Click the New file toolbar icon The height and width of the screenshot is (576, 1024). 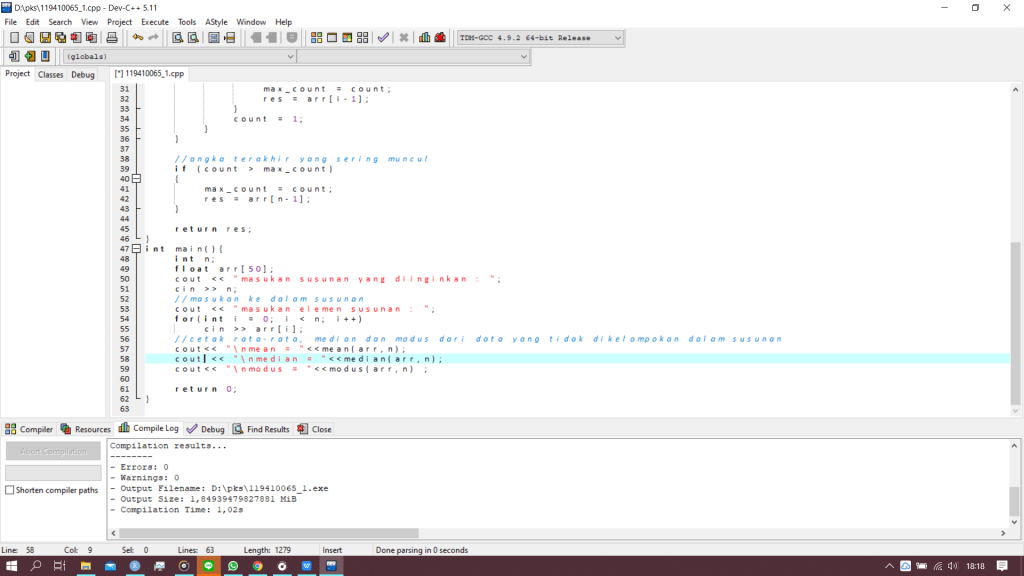coord(13,38)
